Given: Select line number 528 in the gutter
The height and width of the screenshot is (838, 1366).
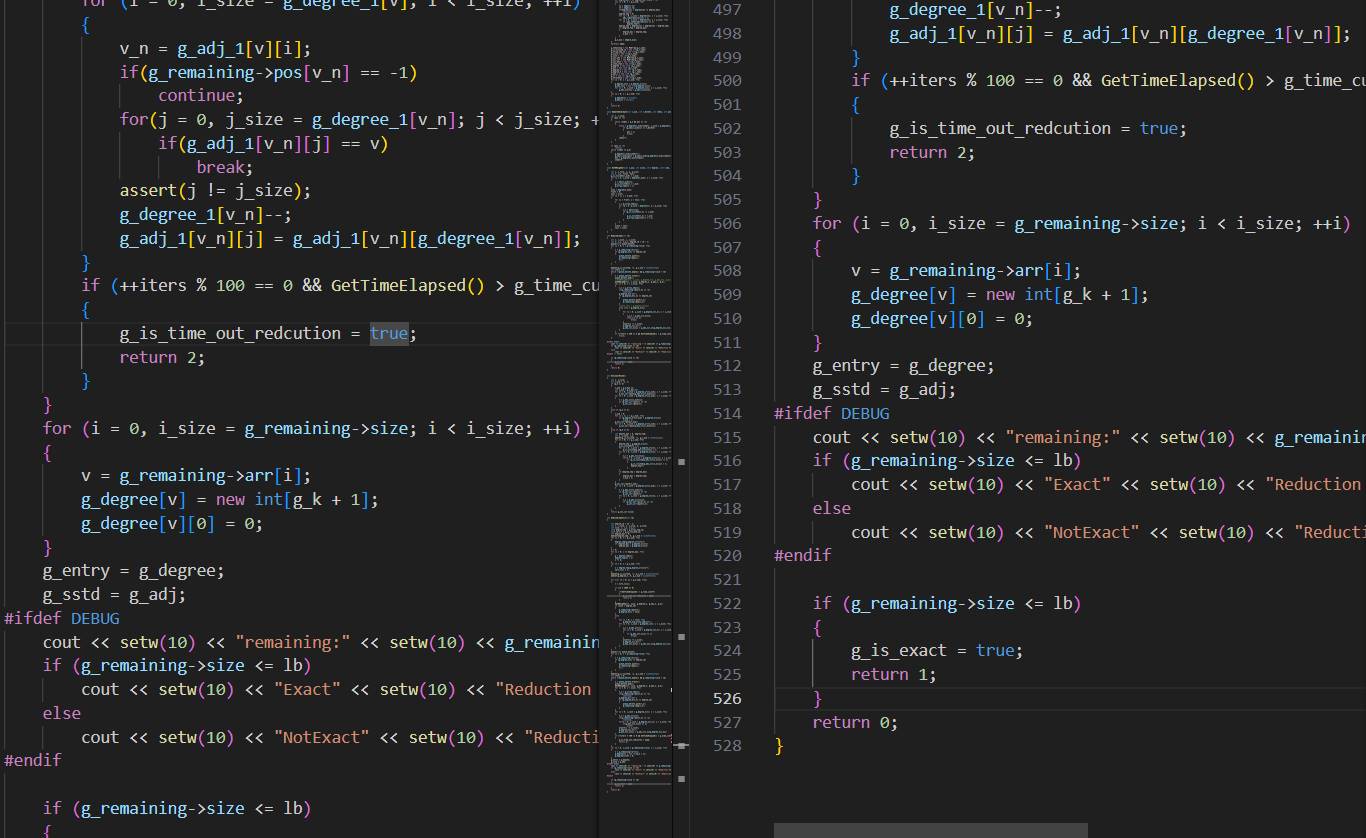Looking at the screenshot, I should 727,746.
